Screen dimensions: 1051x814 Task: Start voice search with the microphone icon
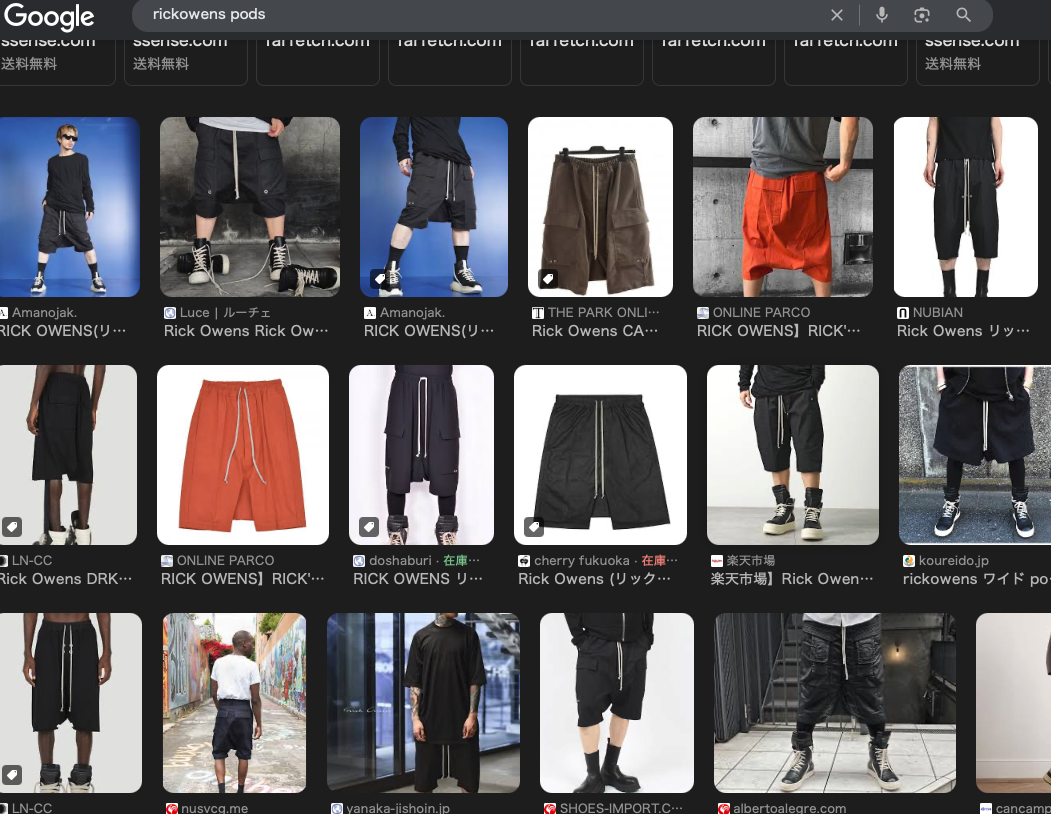[881, 15]
